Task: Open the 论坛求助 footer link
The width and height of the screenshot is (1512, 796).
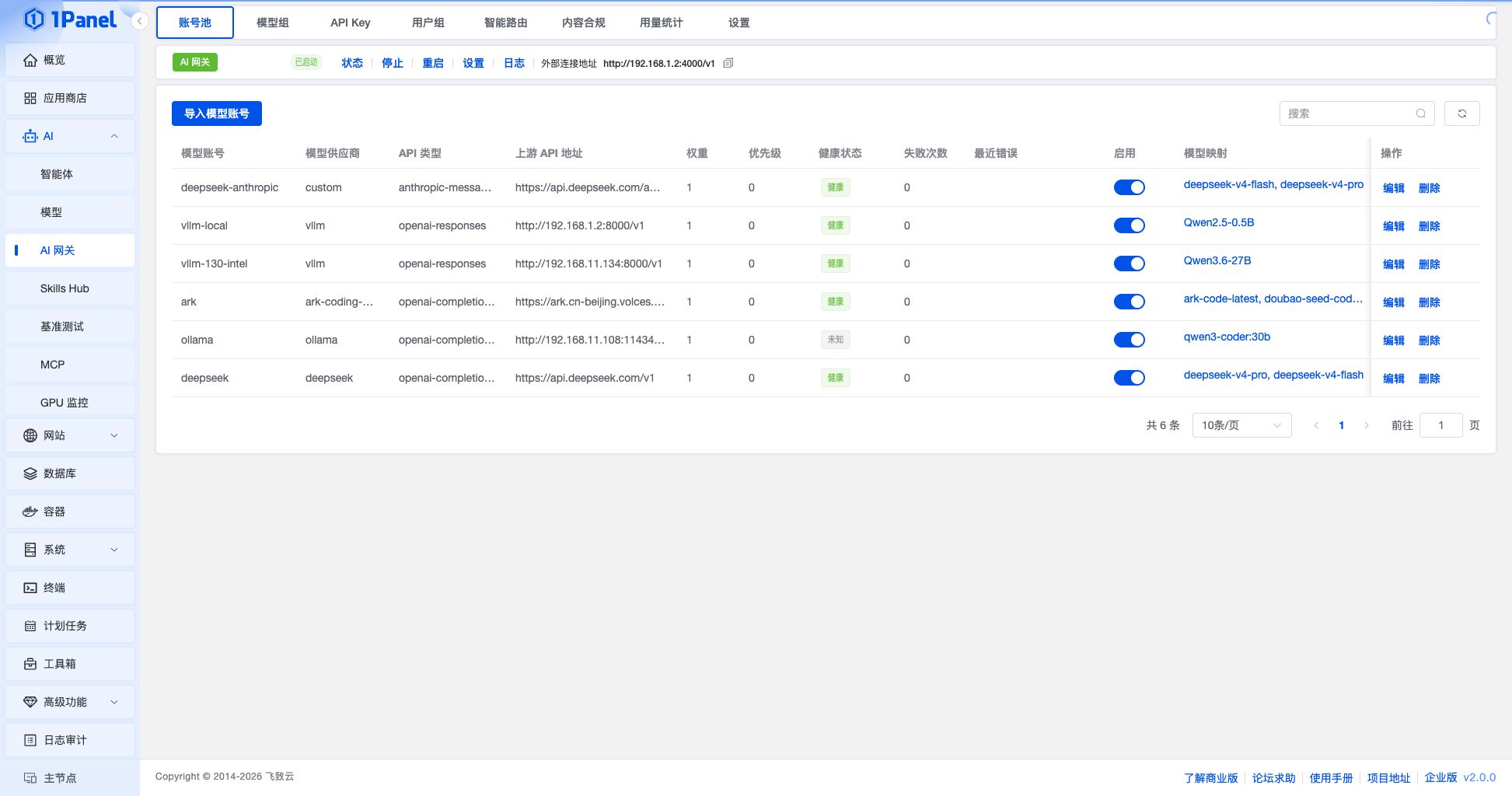Action: [1273, 777]
